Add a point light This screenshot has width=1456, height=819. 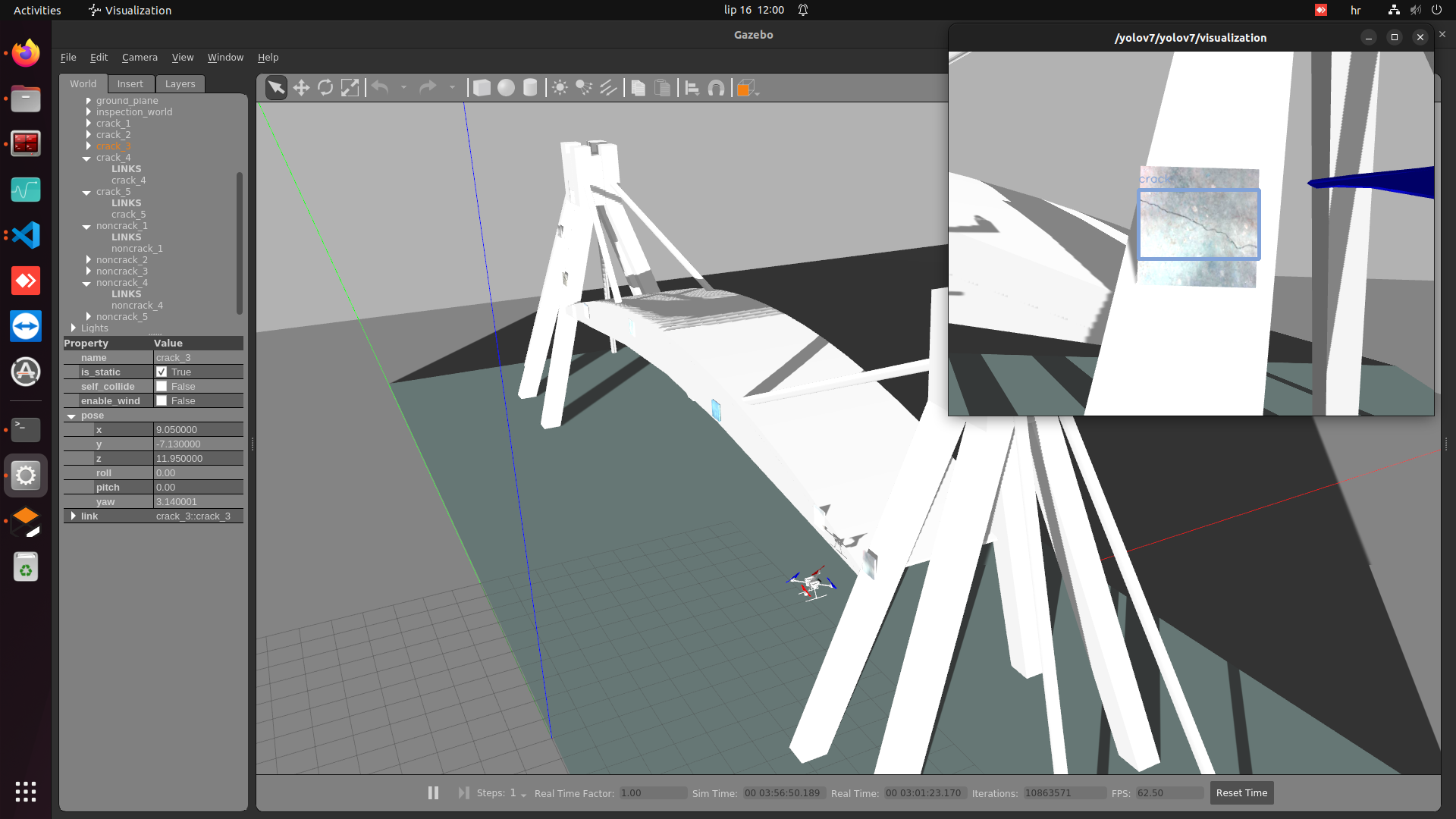pos(560,88)
